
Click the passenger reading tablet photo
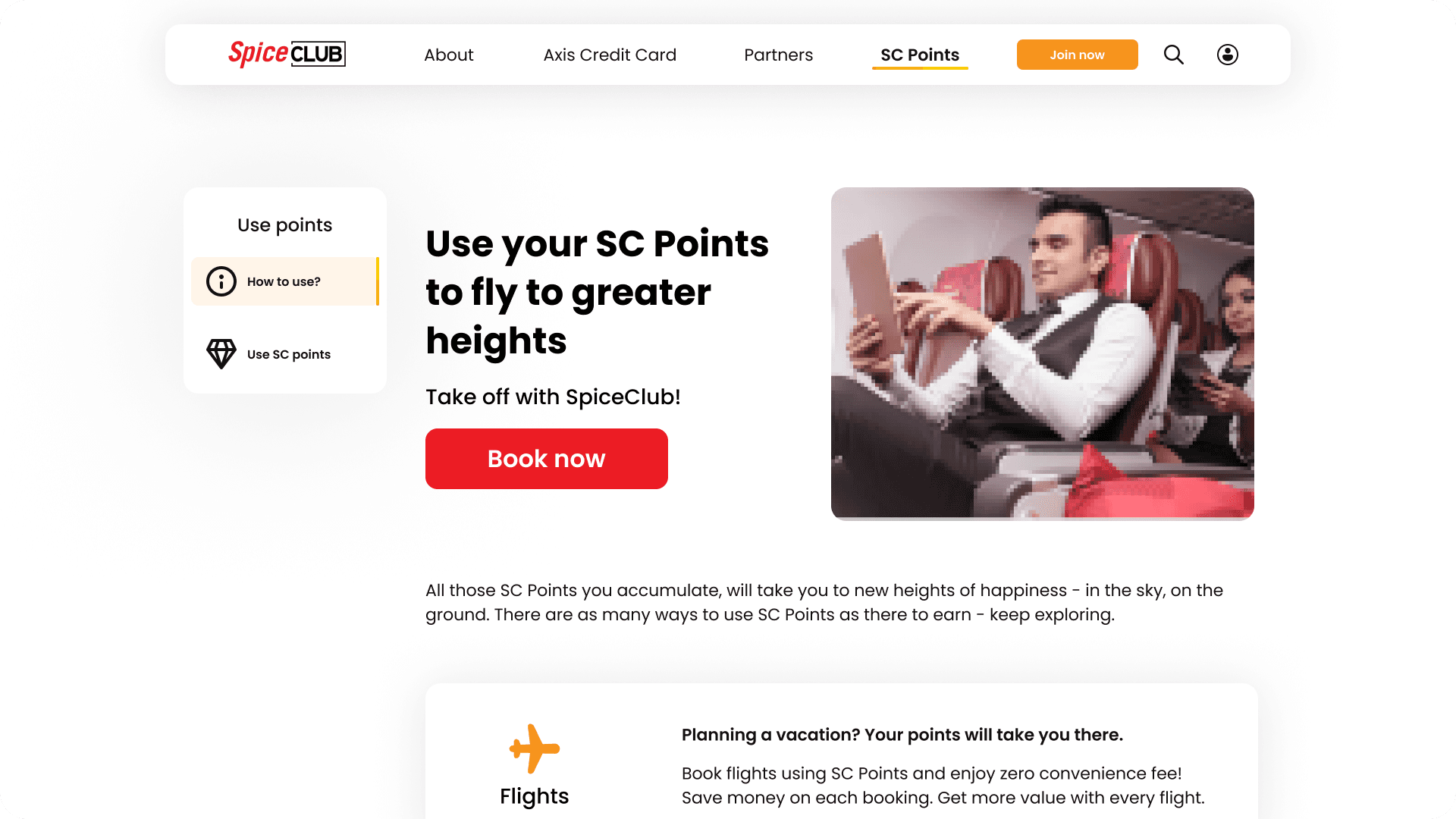pyautogui.click(x=1043, y=353)
